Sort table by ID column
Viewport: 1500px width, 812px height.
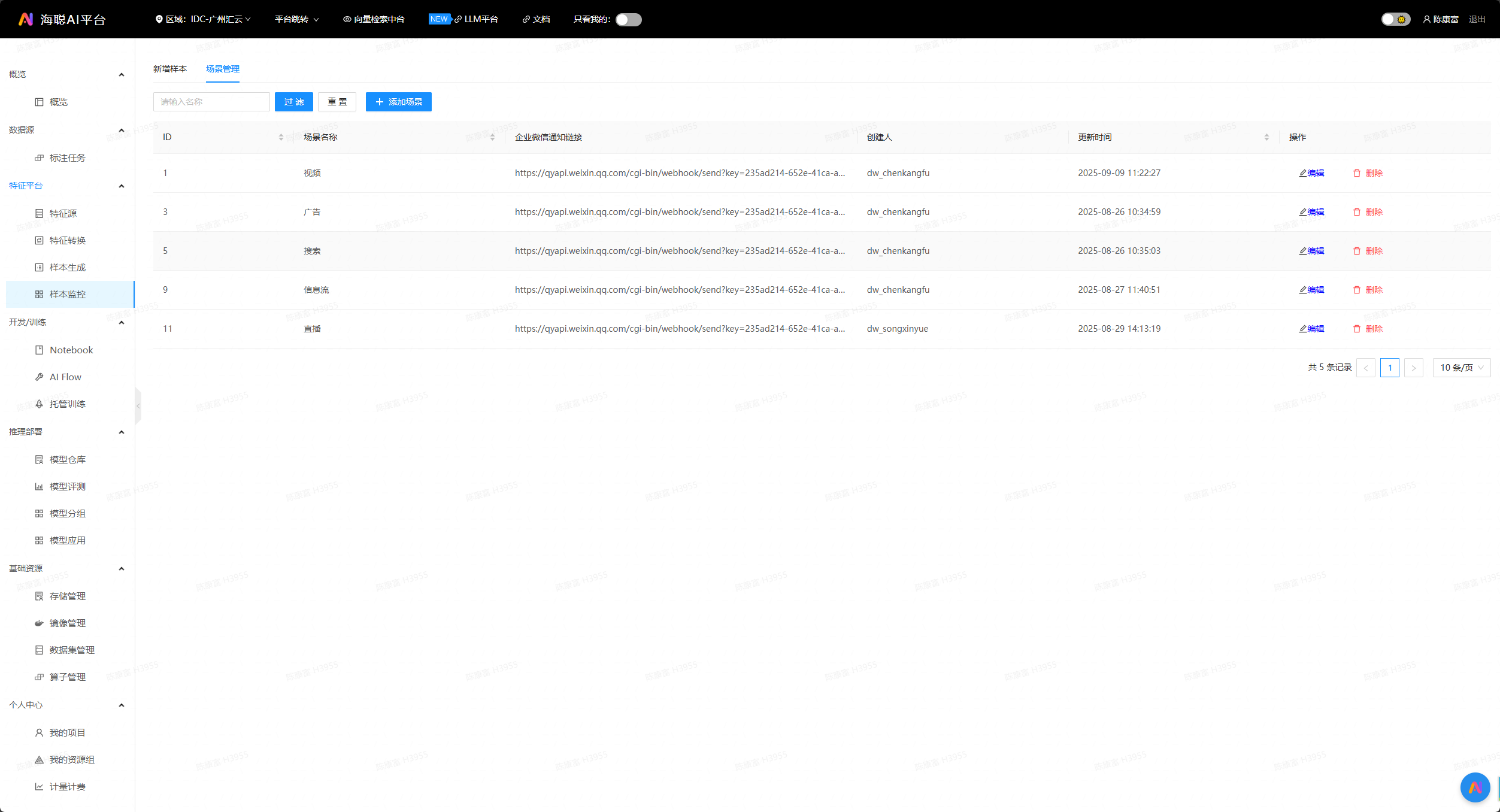tap(281, 137)
